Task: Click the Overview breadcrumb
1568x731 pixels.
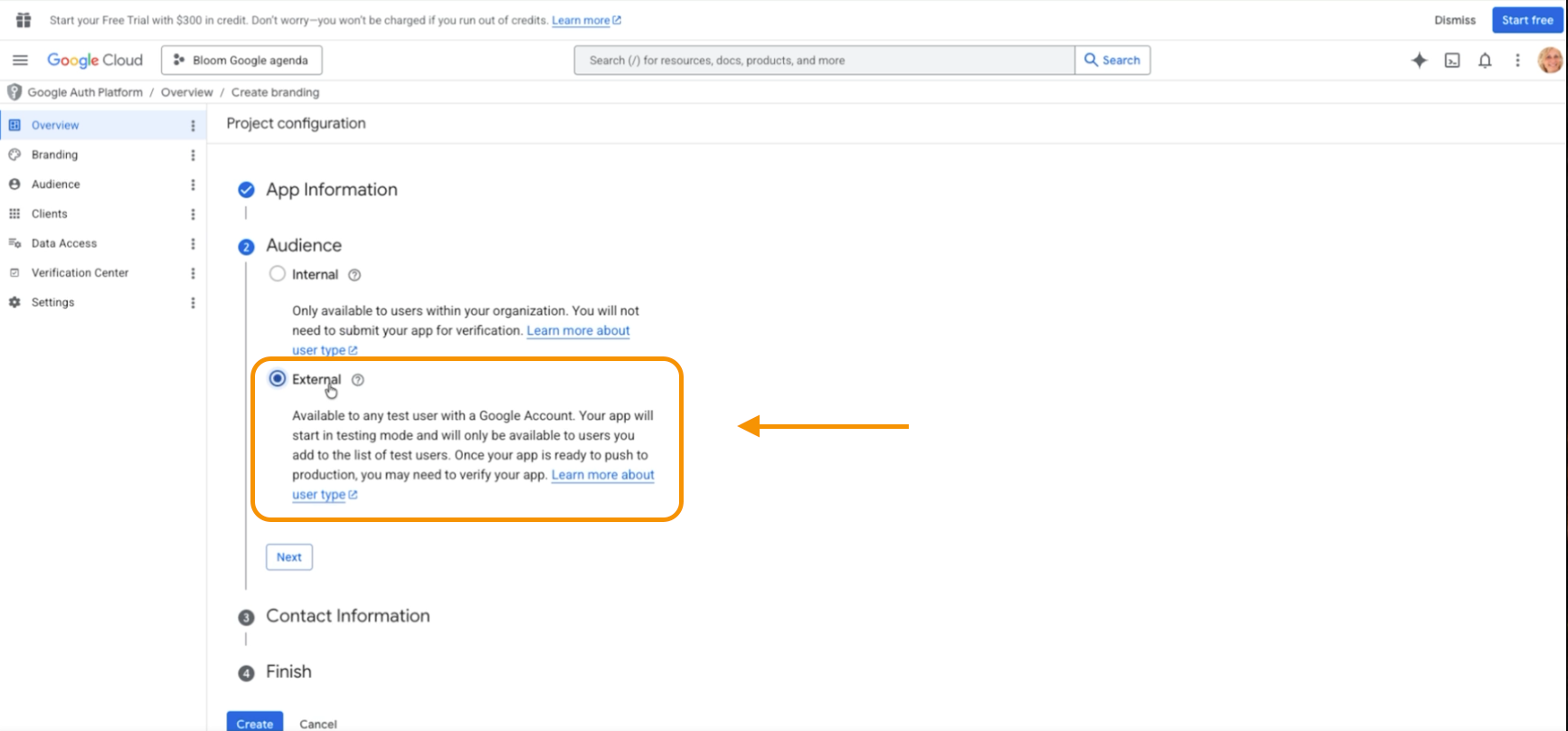Action: (187, 92)
